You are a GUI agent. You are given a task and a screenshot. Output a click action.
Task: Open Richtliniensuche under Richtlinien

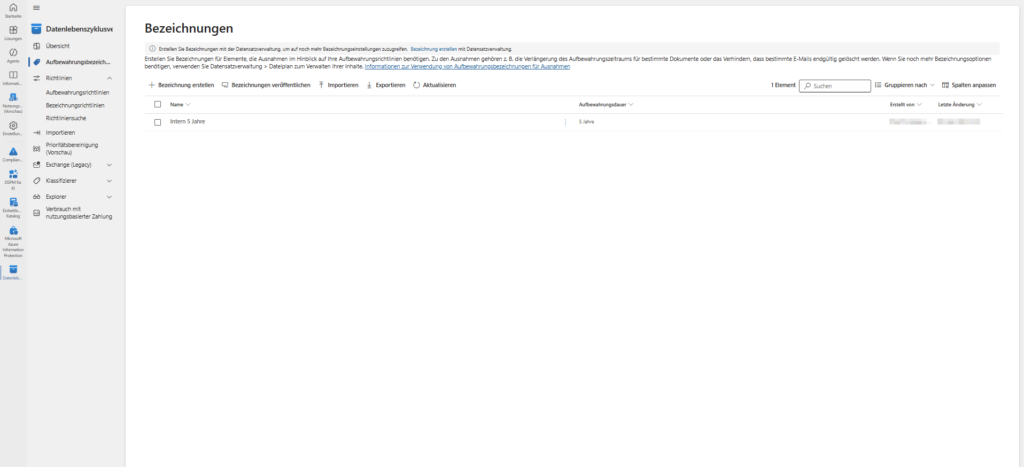66,118
